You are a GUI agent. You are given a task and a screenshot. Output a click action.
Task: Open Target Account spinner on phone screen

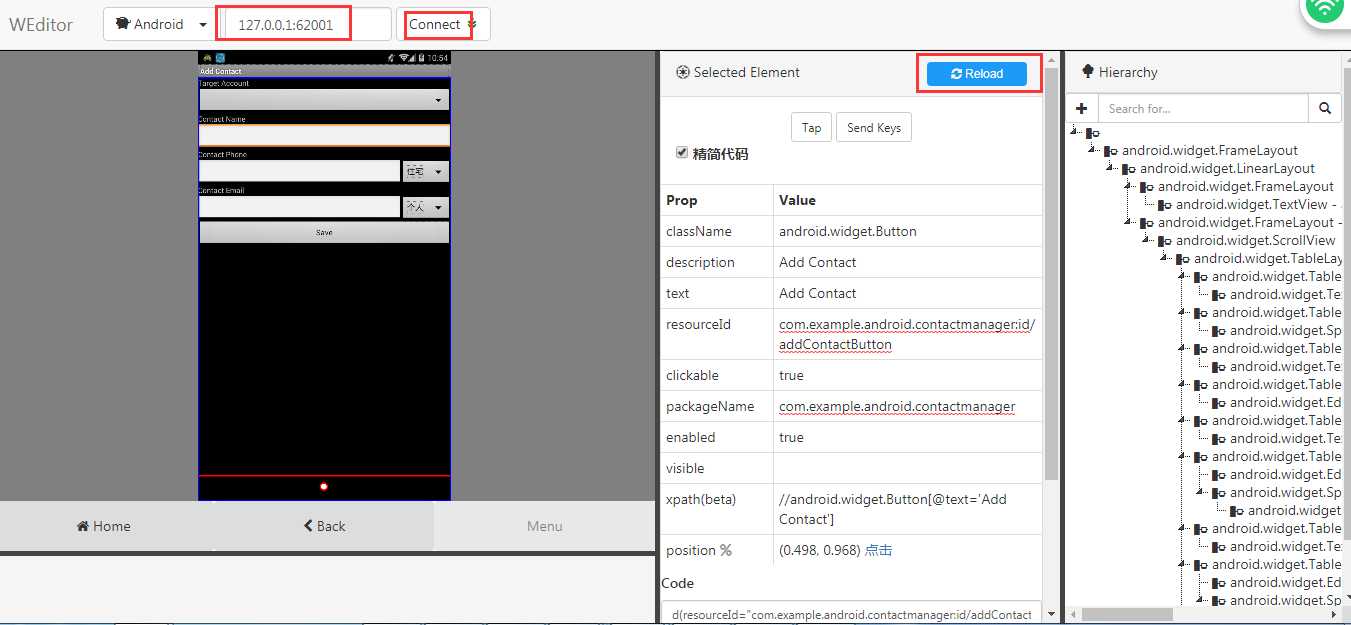click(x=324, y=100)
